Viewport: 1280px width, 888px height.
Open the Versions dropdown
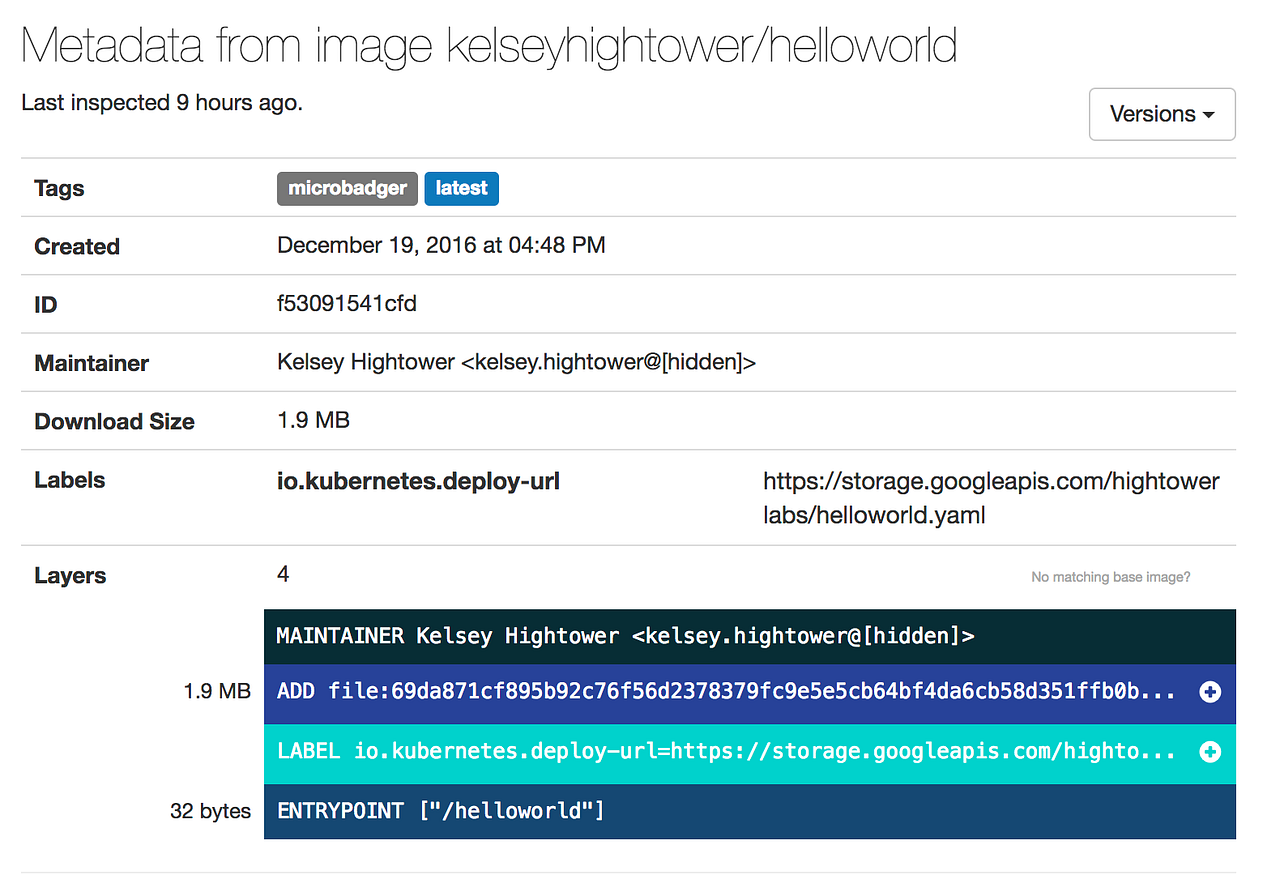pos(1162,114)
